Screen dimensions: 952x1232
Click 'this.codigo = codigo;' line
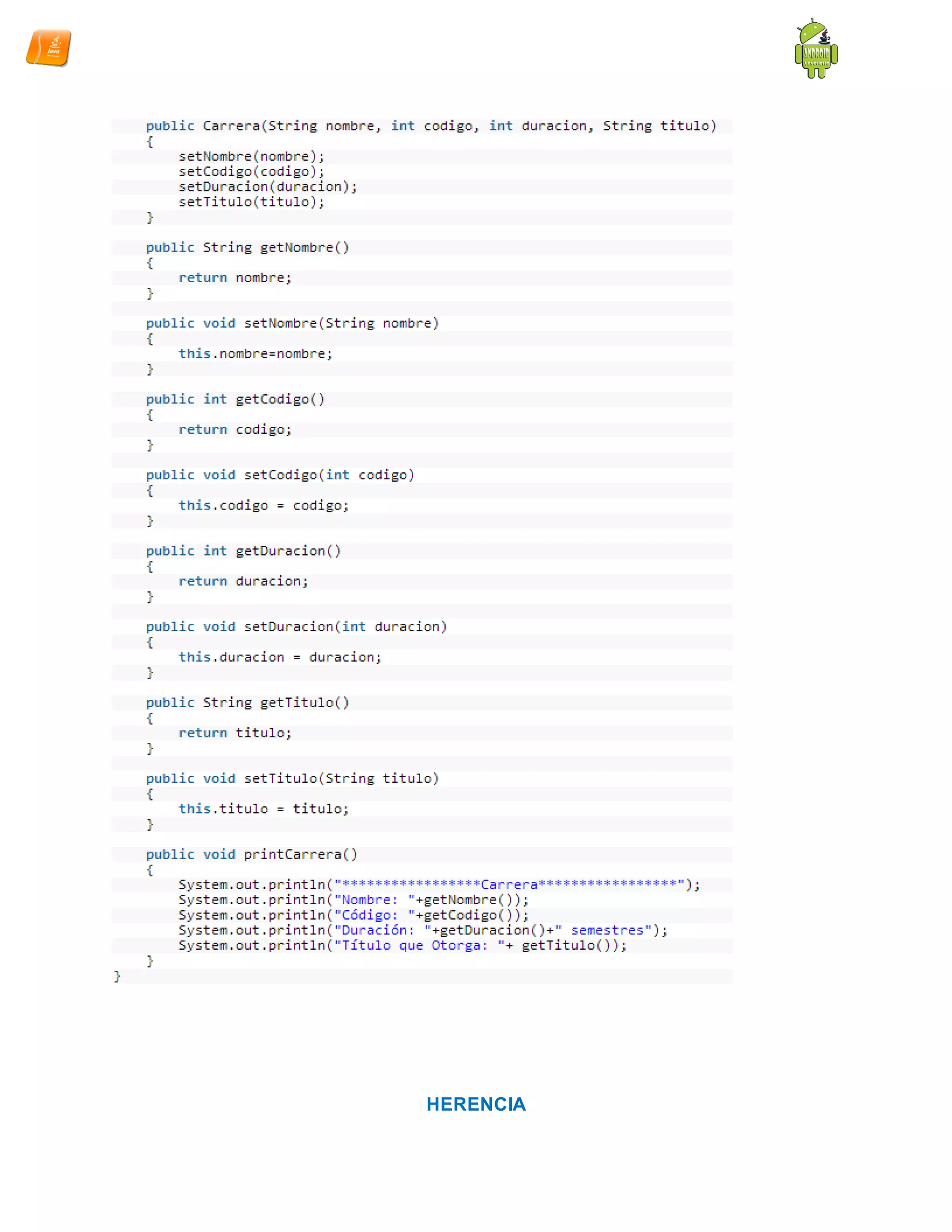click(x=264, y=505)
